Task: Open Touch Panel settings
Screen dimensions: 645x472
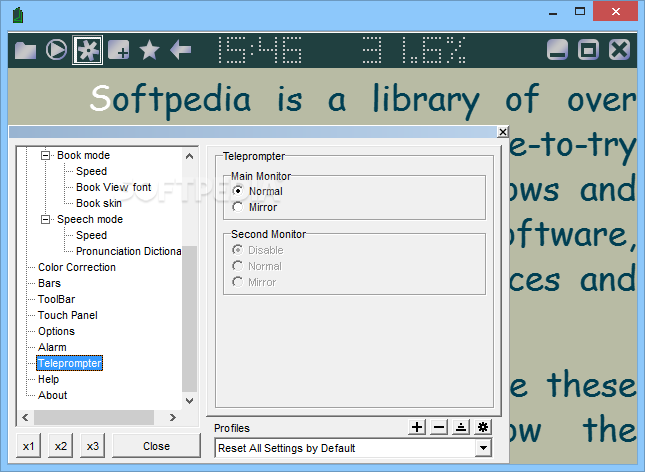Action: coord(68,315)
